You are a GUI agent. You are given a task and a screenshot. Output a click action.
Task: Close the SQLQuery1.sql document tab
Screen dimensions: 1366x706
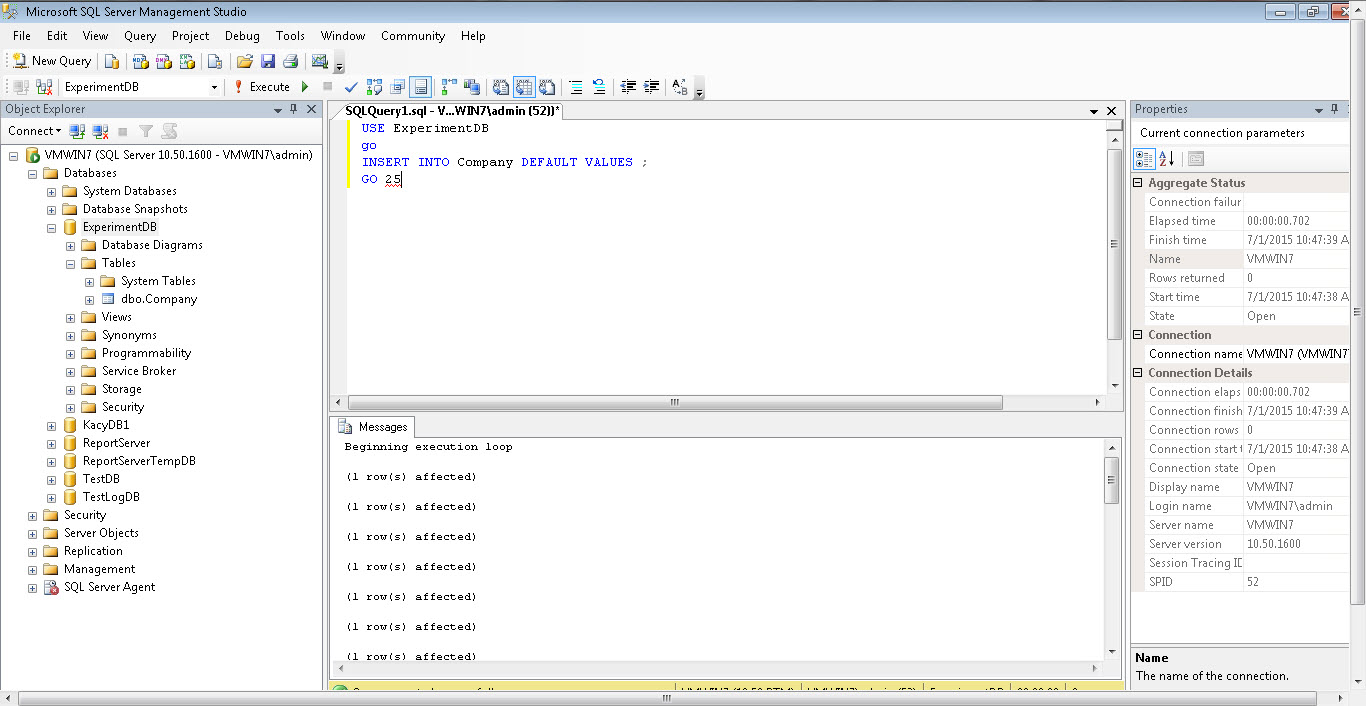tap(1112, 112)
